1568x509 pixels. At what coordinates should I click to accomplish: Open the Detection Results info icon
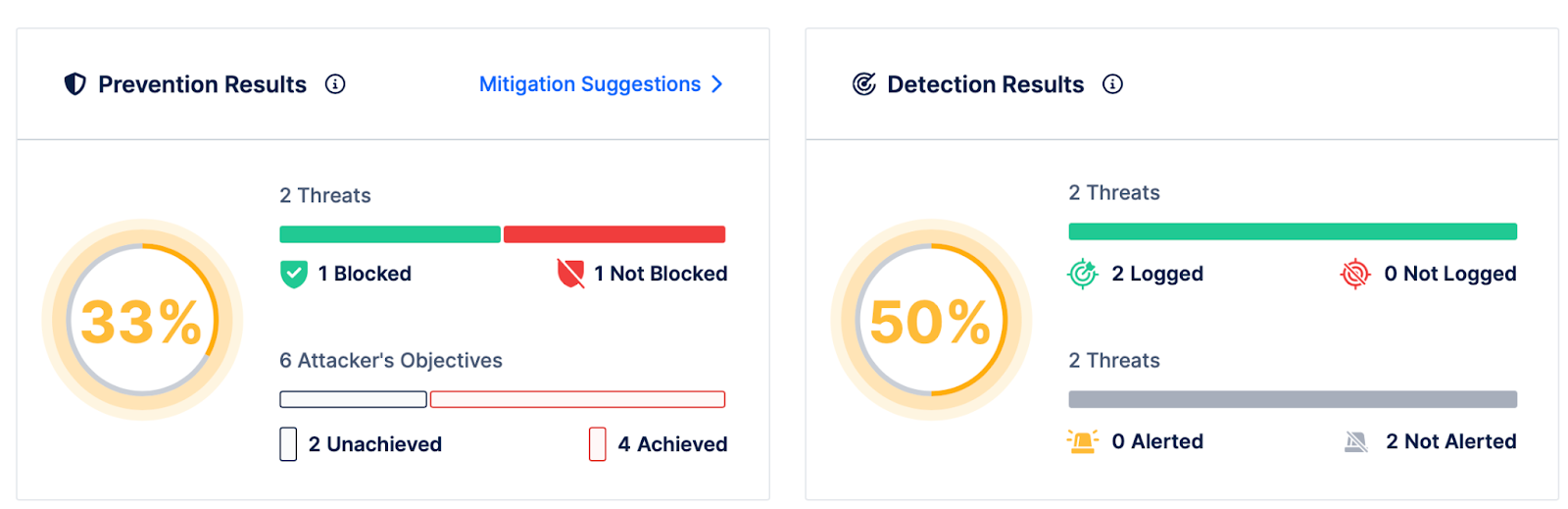click(1112, 84)
